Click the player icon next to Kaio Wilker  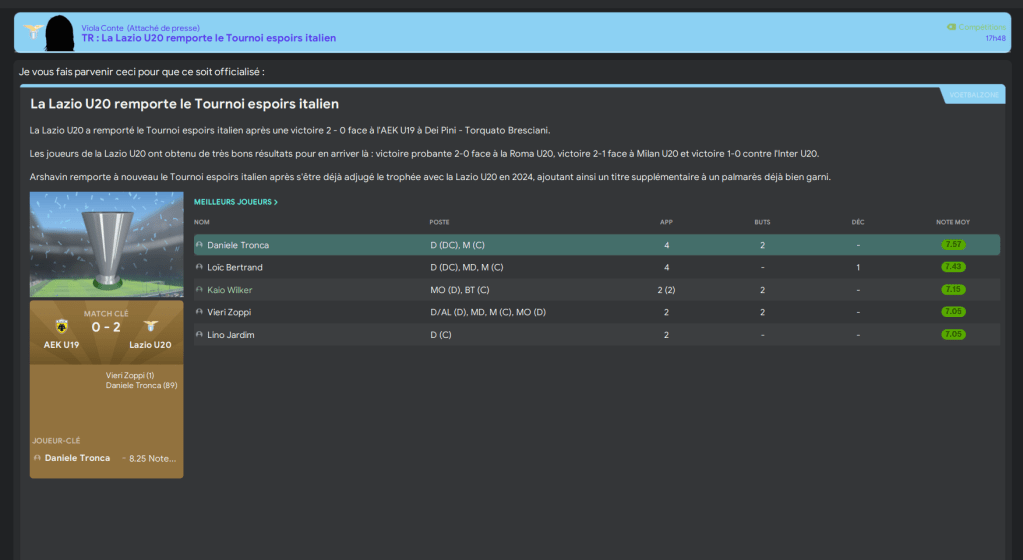pos(199,290)
